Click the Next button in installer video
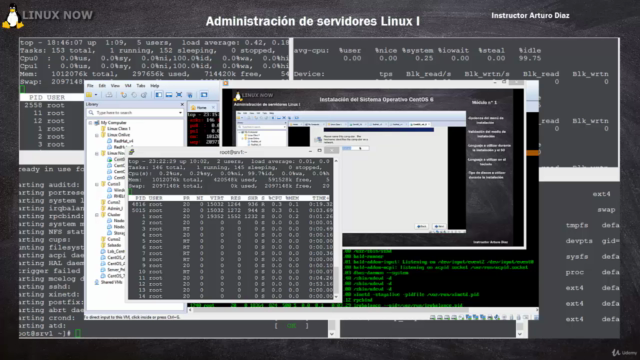 click(439, 226)
